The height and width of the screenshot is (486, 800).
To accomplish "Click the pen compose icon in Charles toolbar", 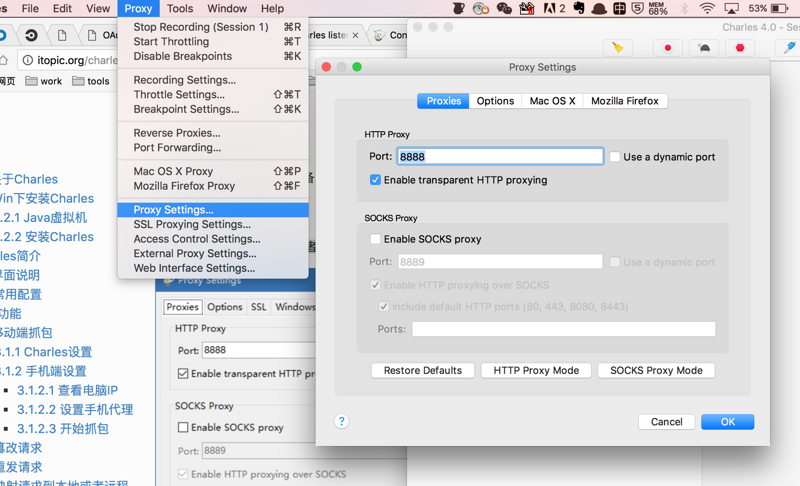I will click(788, 48).
